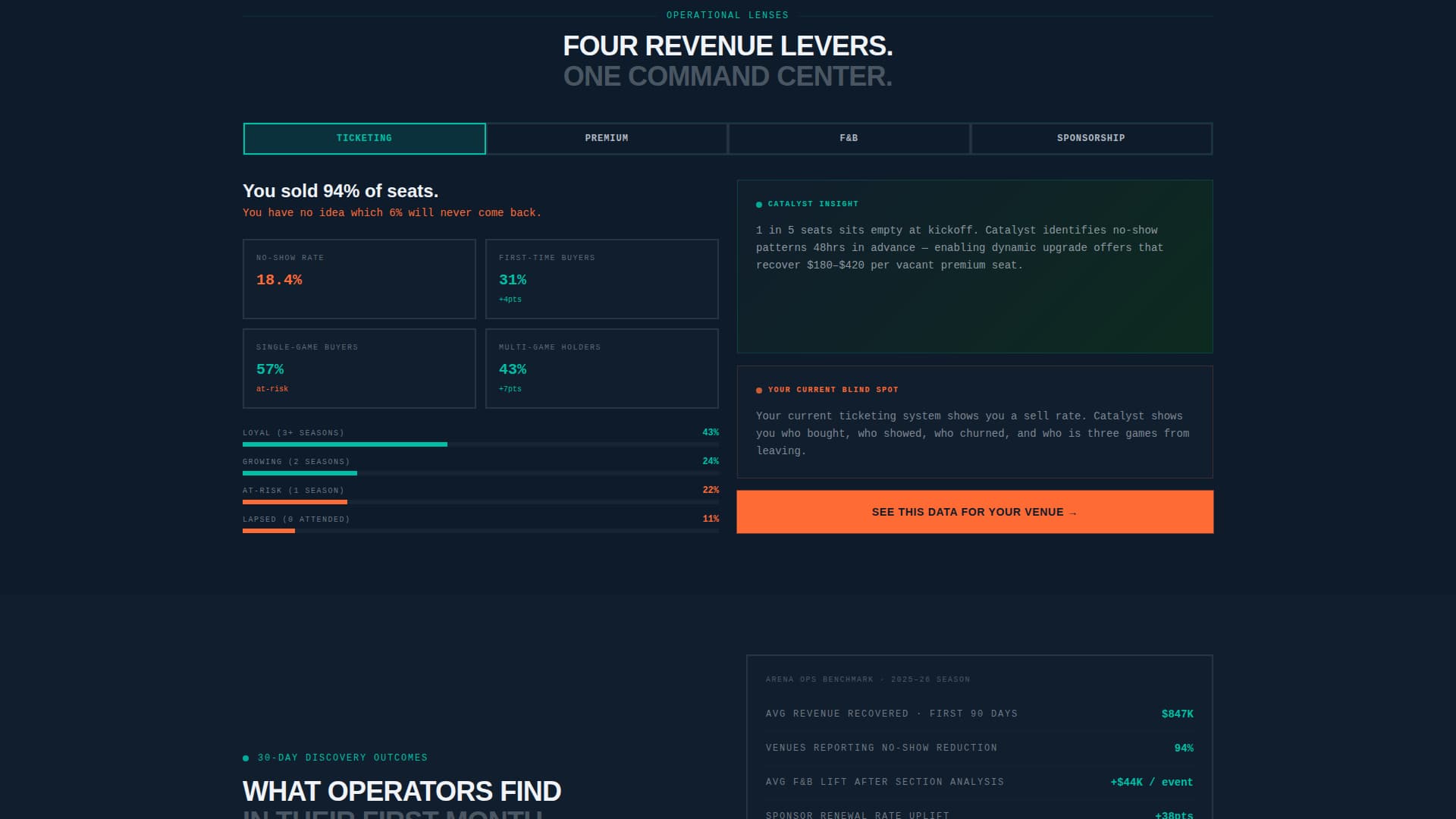Click the at-risk label under Single-Game Buyers
Image resolution: width=1456 pixels, height=819 pixels.
point(272,389)
